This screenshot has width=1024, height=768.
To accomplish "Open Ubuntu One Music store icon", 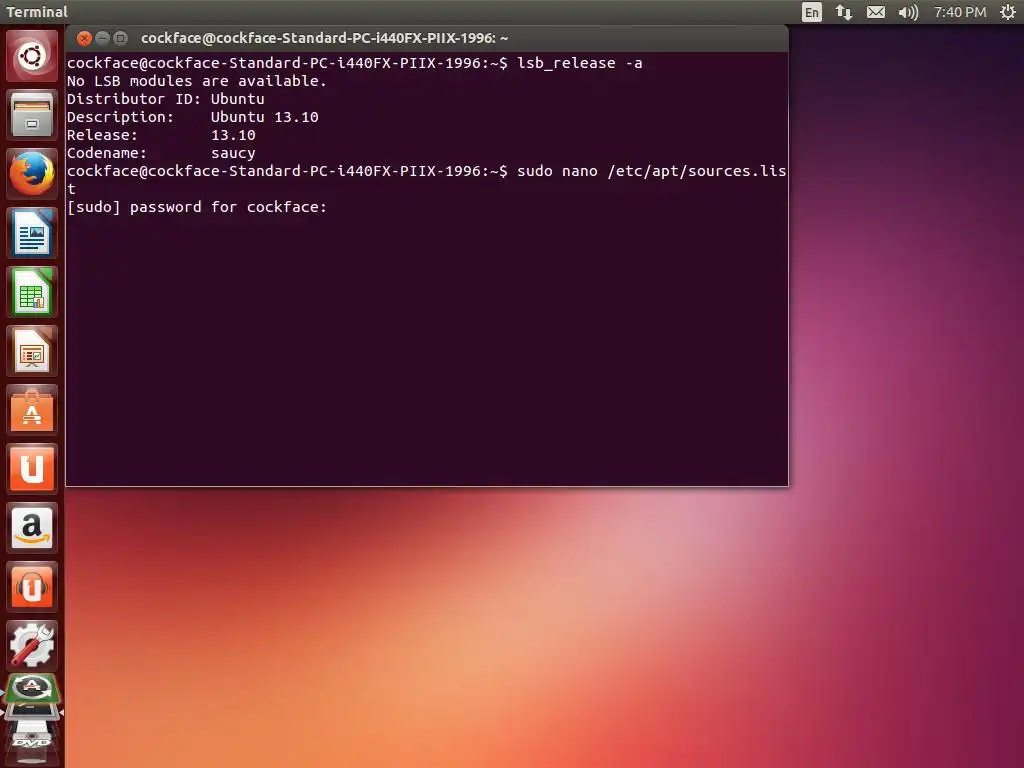I will coord(32,587).
